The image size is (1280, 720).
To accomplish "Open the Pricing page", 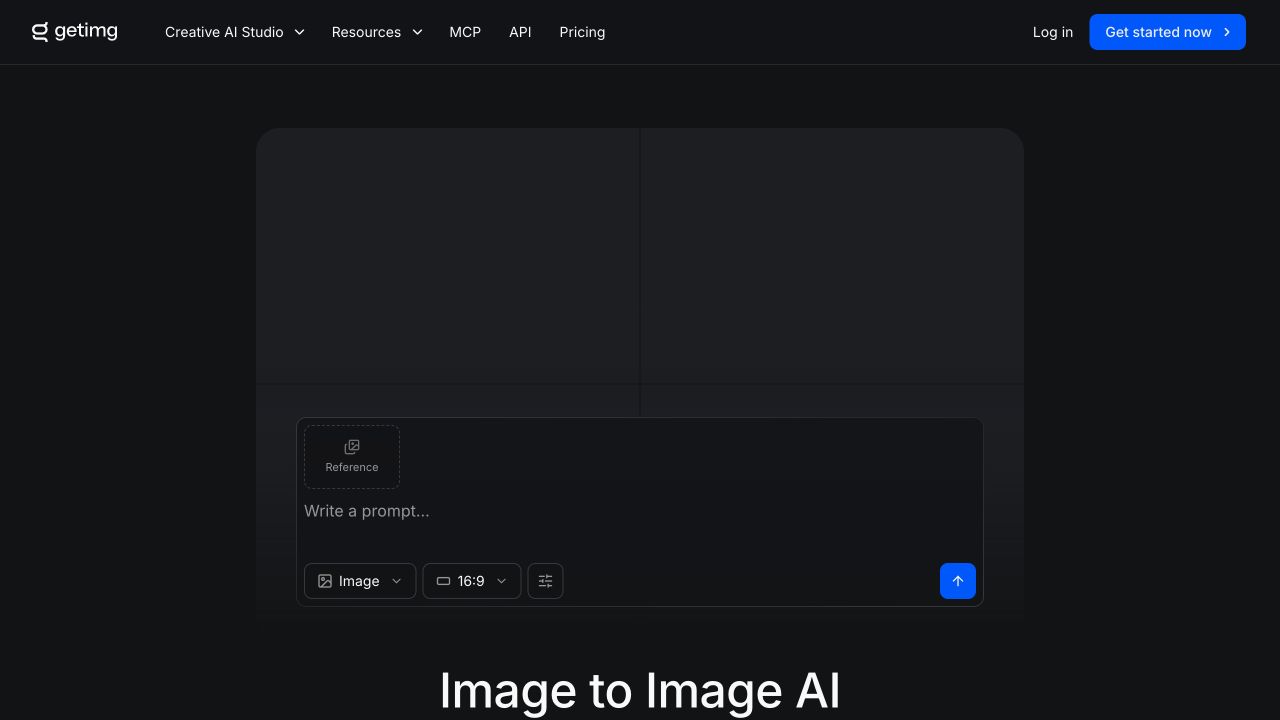I will click(582, 32).
